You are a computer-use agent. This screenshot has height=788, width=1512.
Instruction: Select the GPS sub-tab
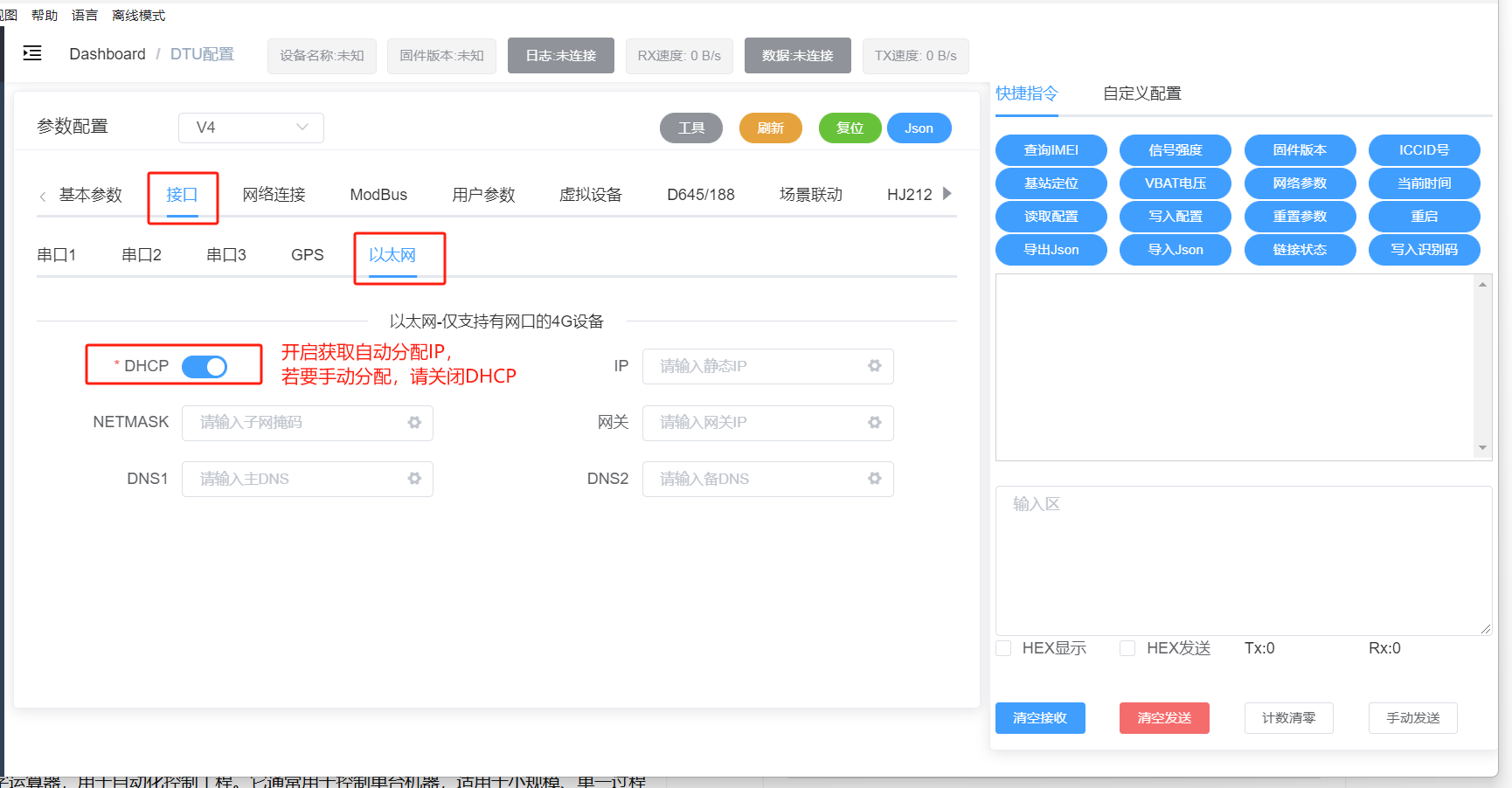click(x=308, y=254)
